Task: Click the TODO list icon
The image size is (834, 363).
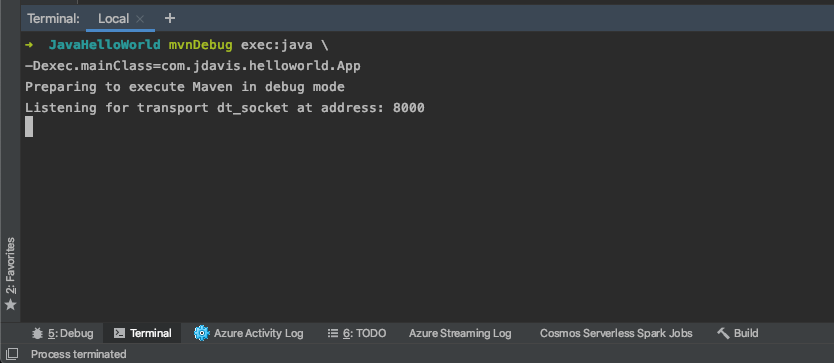Action: coord(333,333)
